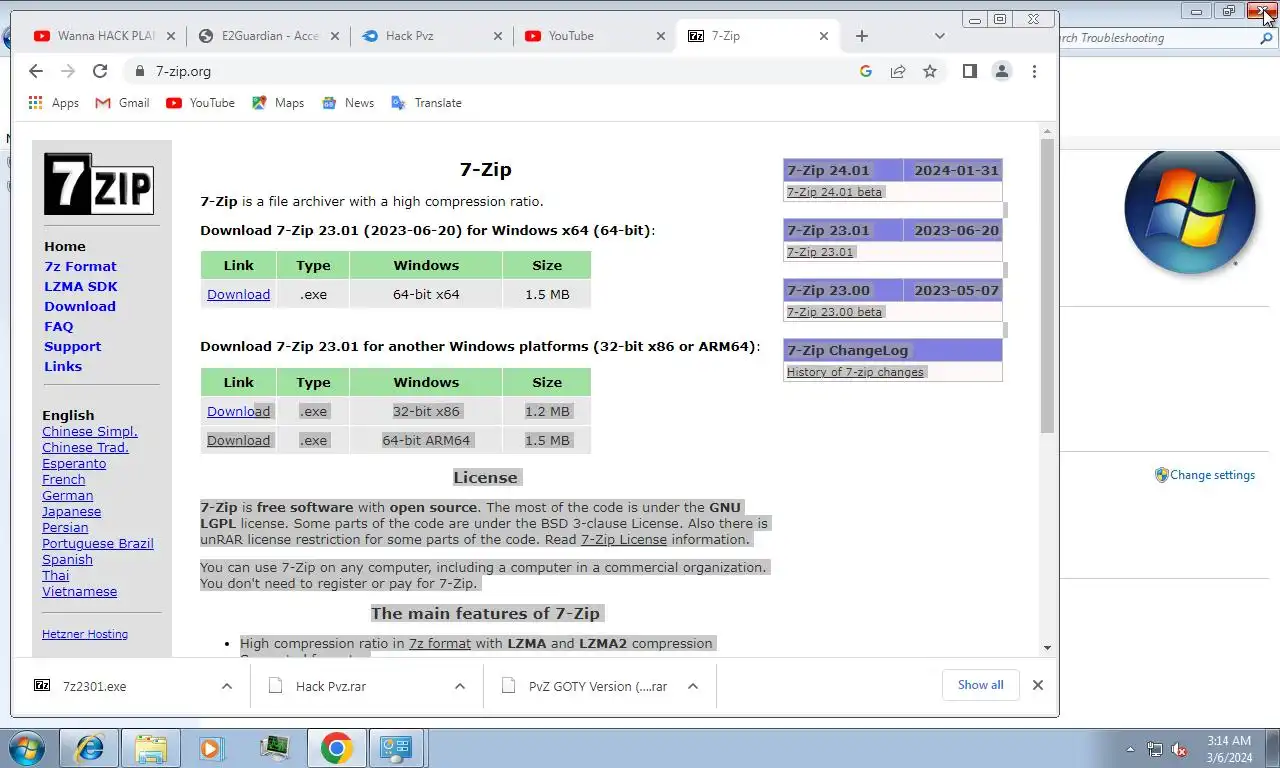Screen dimensions: 1280x768
Task: Switch to the Wanna HACK PLANTS tab
Action: click(103, 36)
